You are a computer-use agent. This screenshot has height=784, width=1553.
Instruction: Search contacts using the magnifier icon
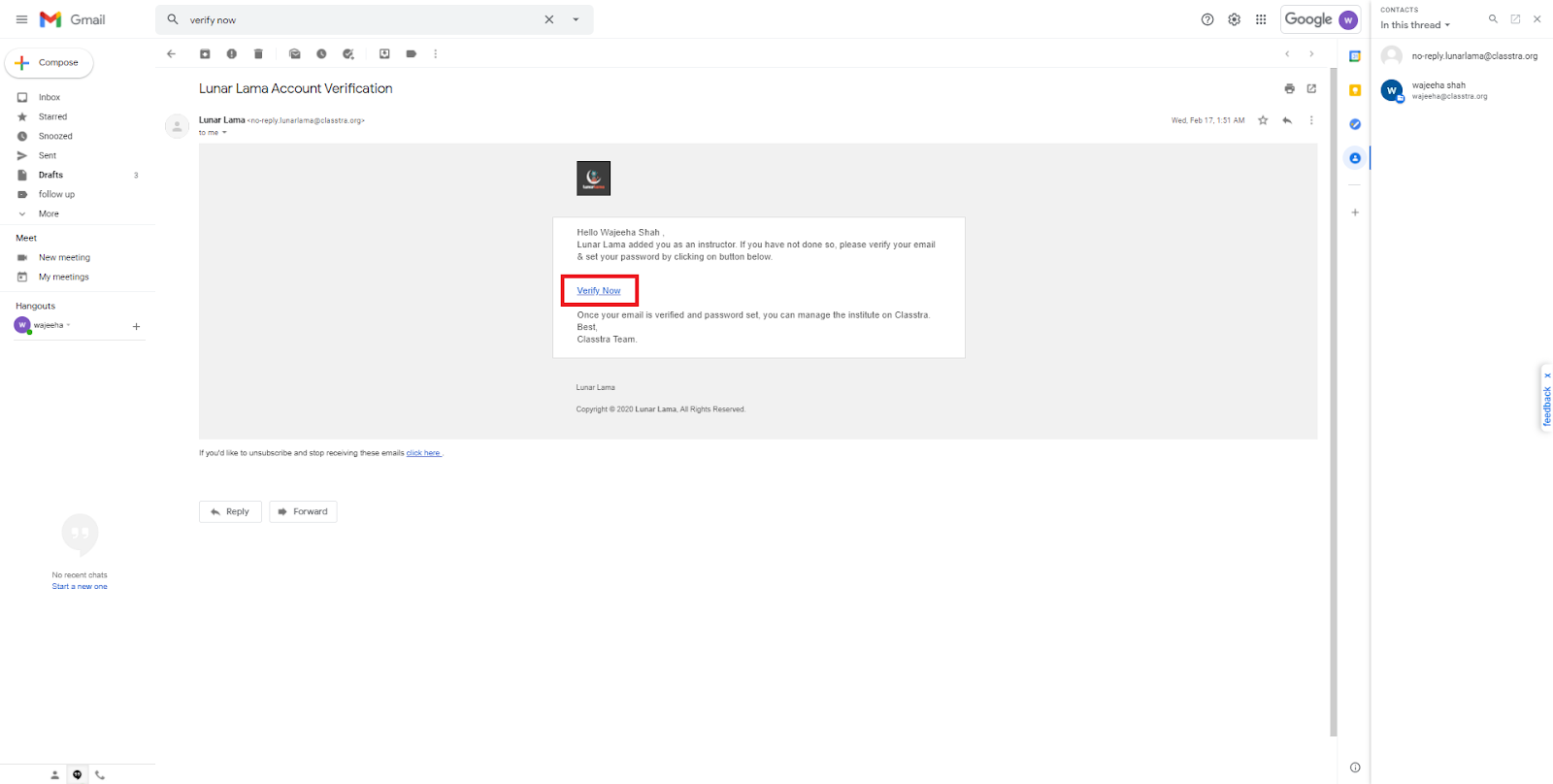tap(1493, 18)
